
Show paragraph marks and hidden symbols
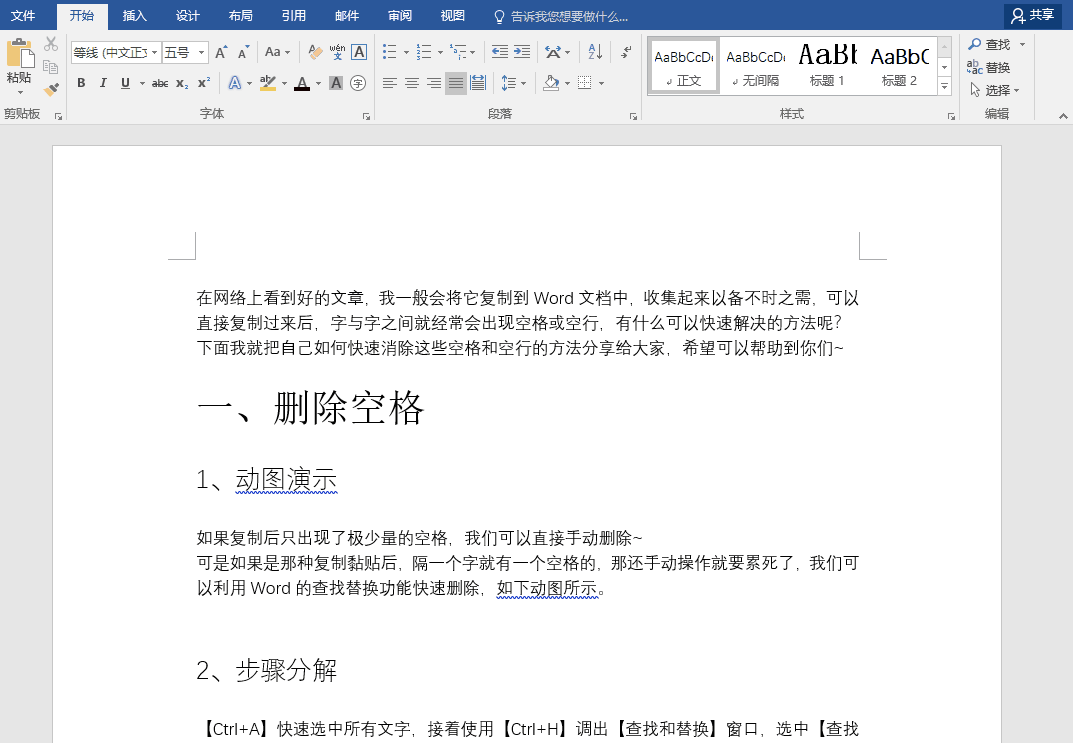click(x=626, y=52)
